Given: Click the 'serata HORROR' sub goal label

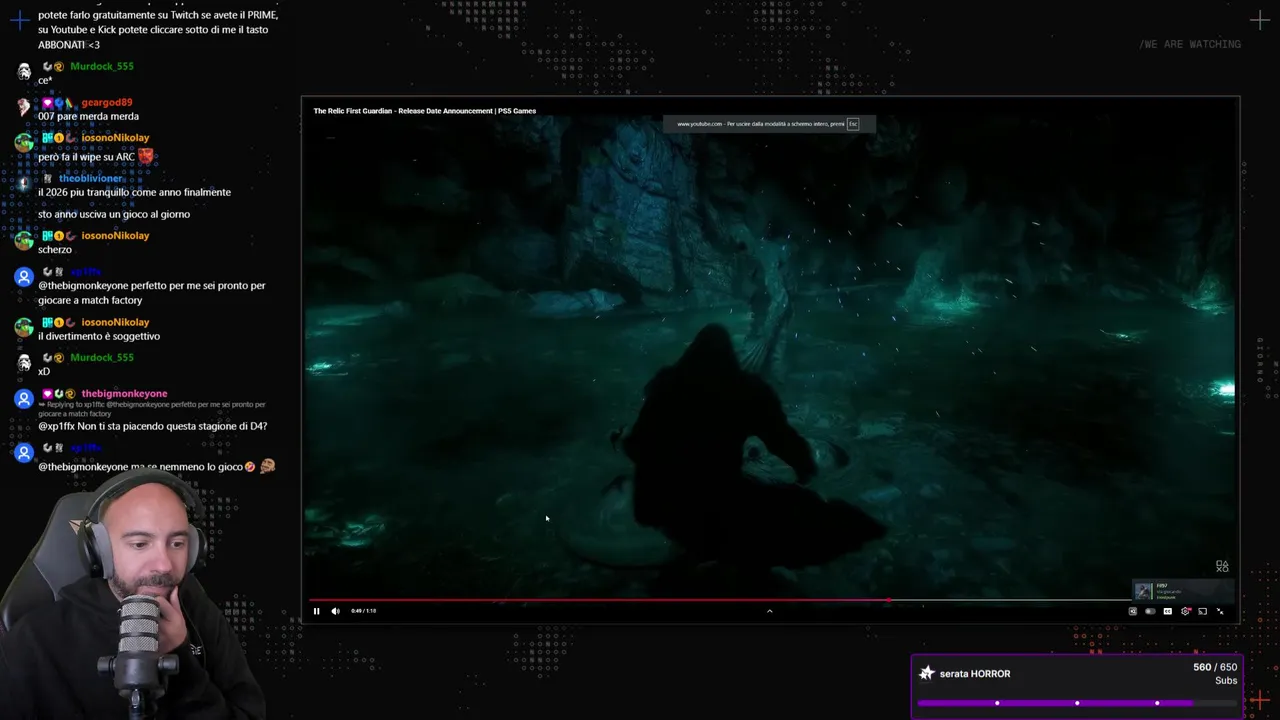Looking at the screenshot, I should click(x=975, y=674).
